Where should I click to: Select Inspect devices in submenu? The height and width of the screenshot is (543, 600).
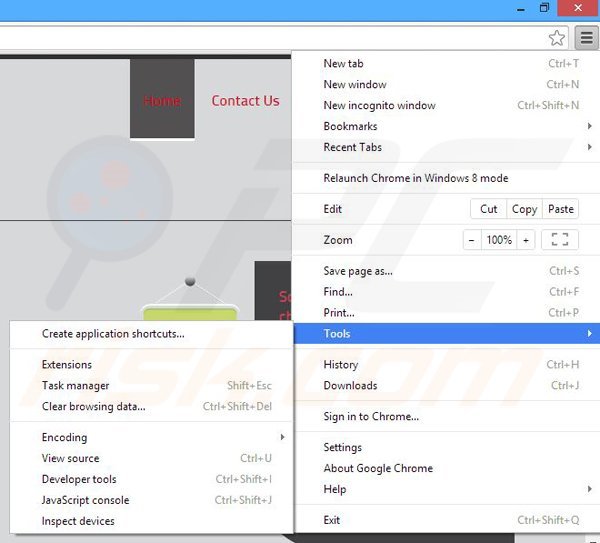coord(152,521)
